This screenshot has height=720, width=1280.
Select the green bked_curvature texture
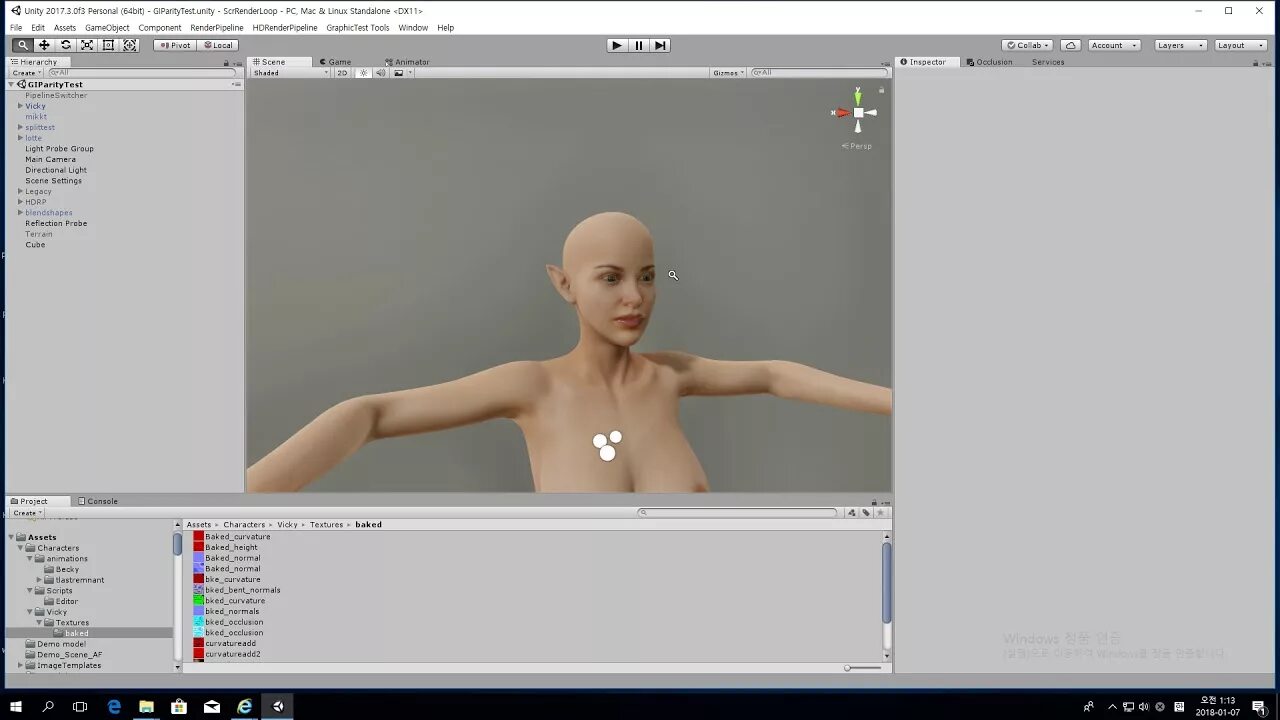[234, 600]
